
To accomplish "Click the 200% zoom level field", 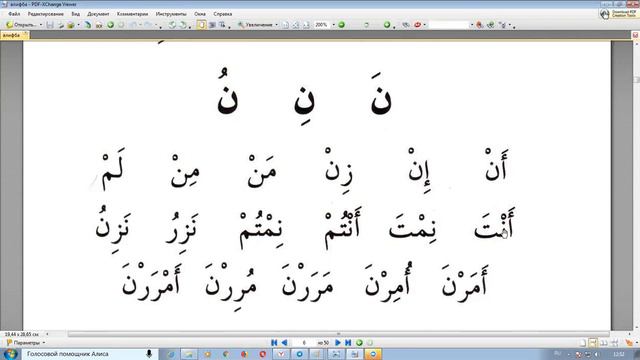I will coord(322,25).
